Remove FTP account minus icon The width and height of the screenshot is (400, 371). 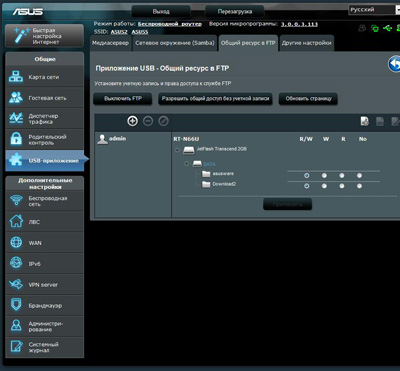coord(148,121)
